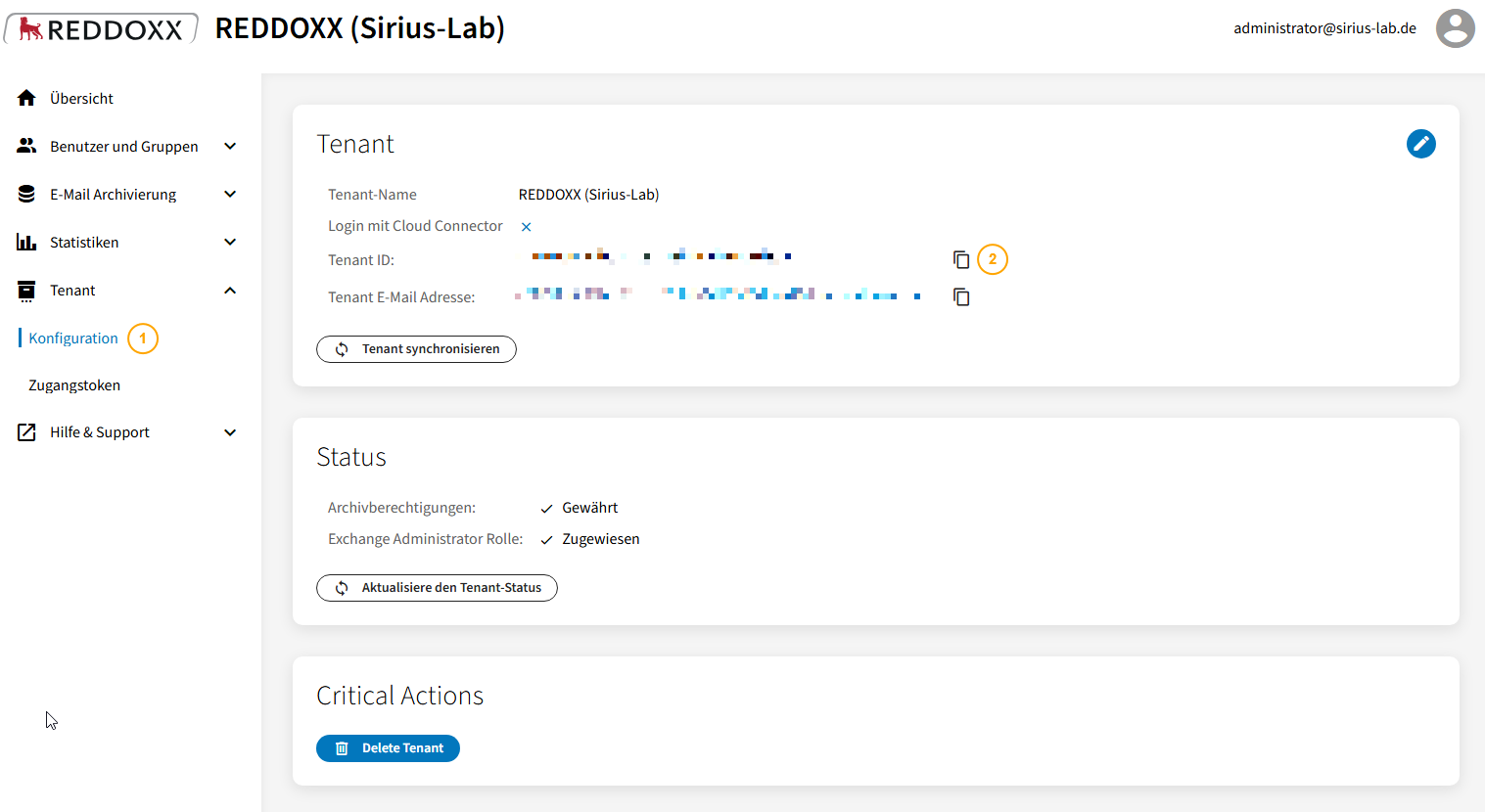Open the Zugangstoken menu item
The height and width of the screenshot is (812, 1485).
coord(74,385)
